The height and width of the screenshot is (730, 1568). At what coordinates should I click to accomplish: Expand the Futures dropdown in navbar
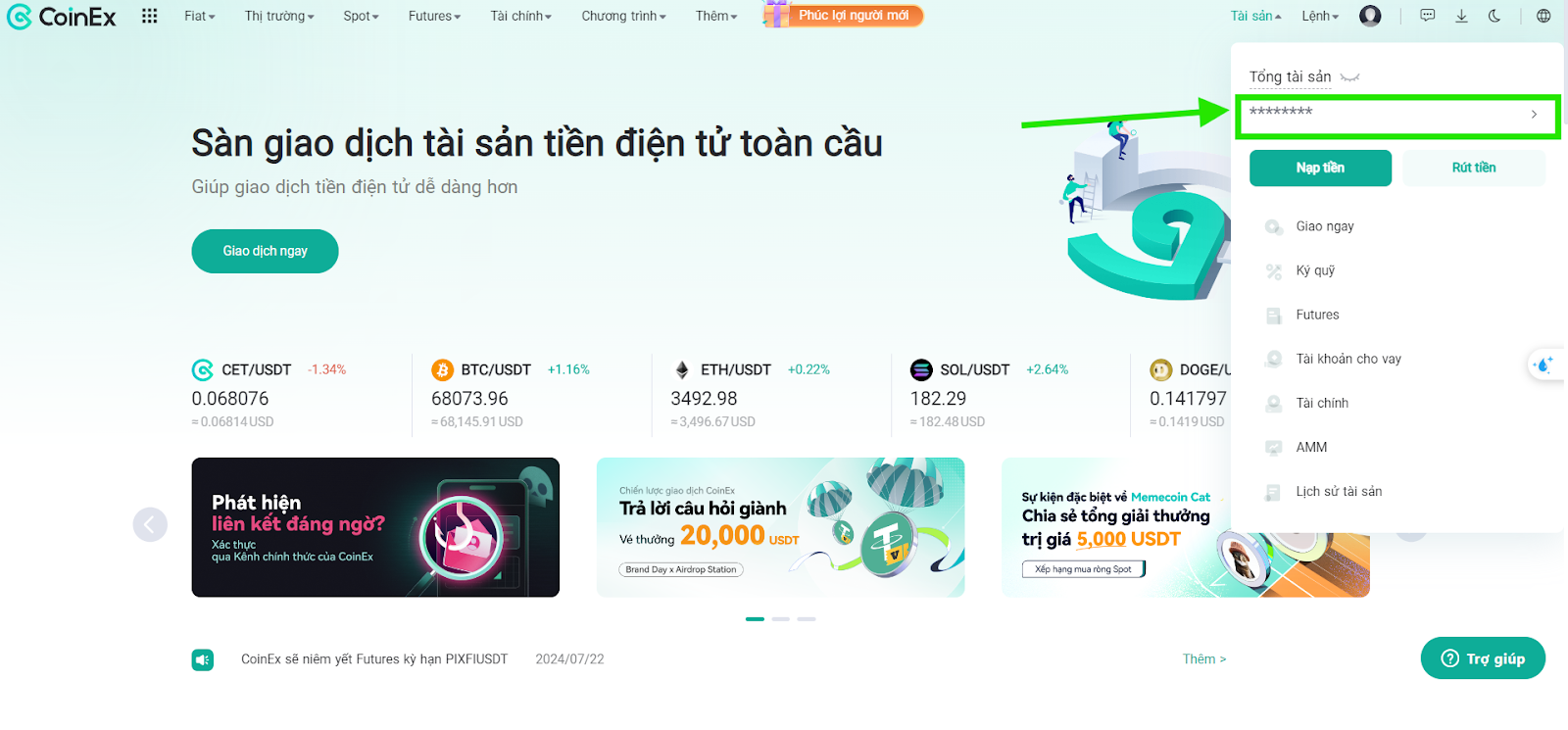point(434,16)
